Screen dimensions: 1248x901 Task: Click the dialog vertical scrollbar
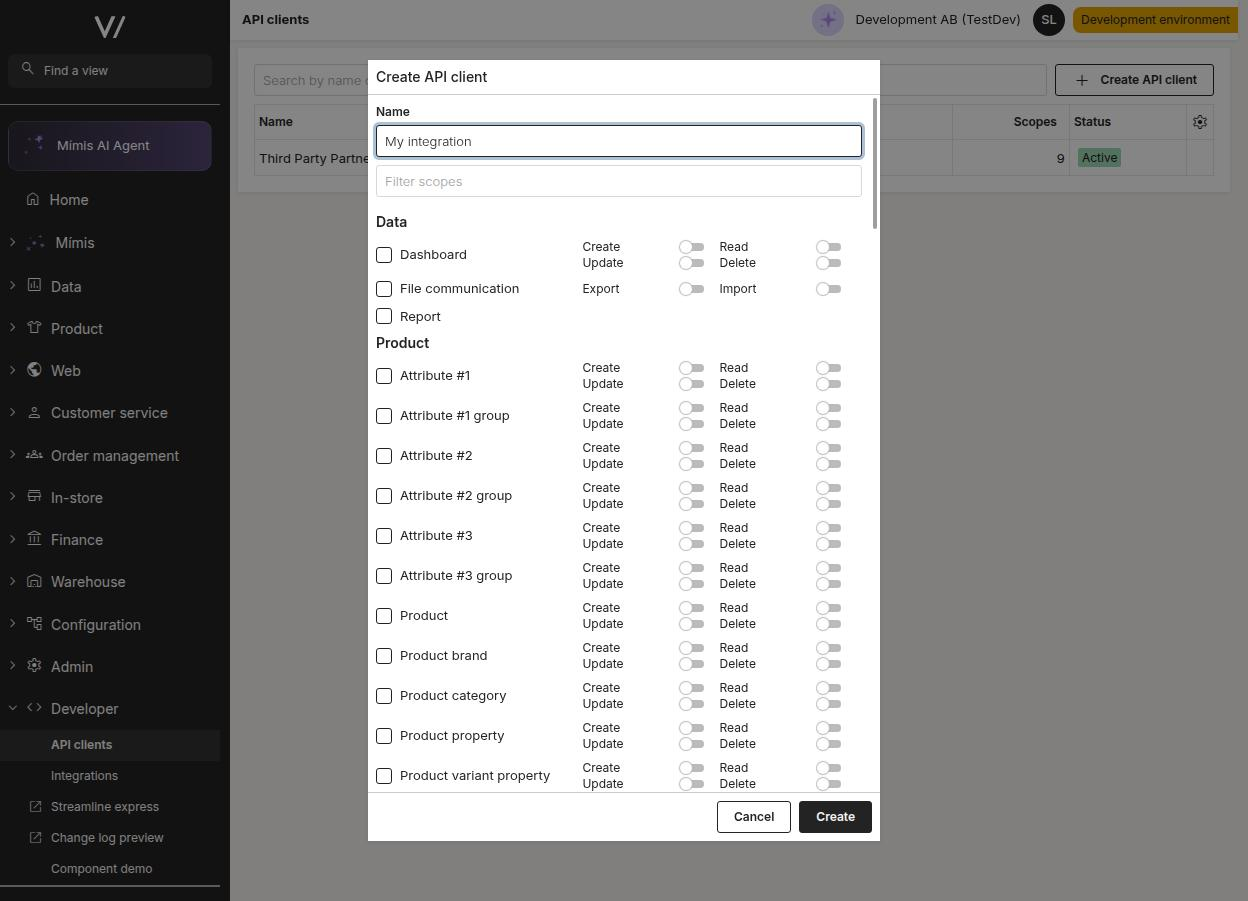pos(875,163)
